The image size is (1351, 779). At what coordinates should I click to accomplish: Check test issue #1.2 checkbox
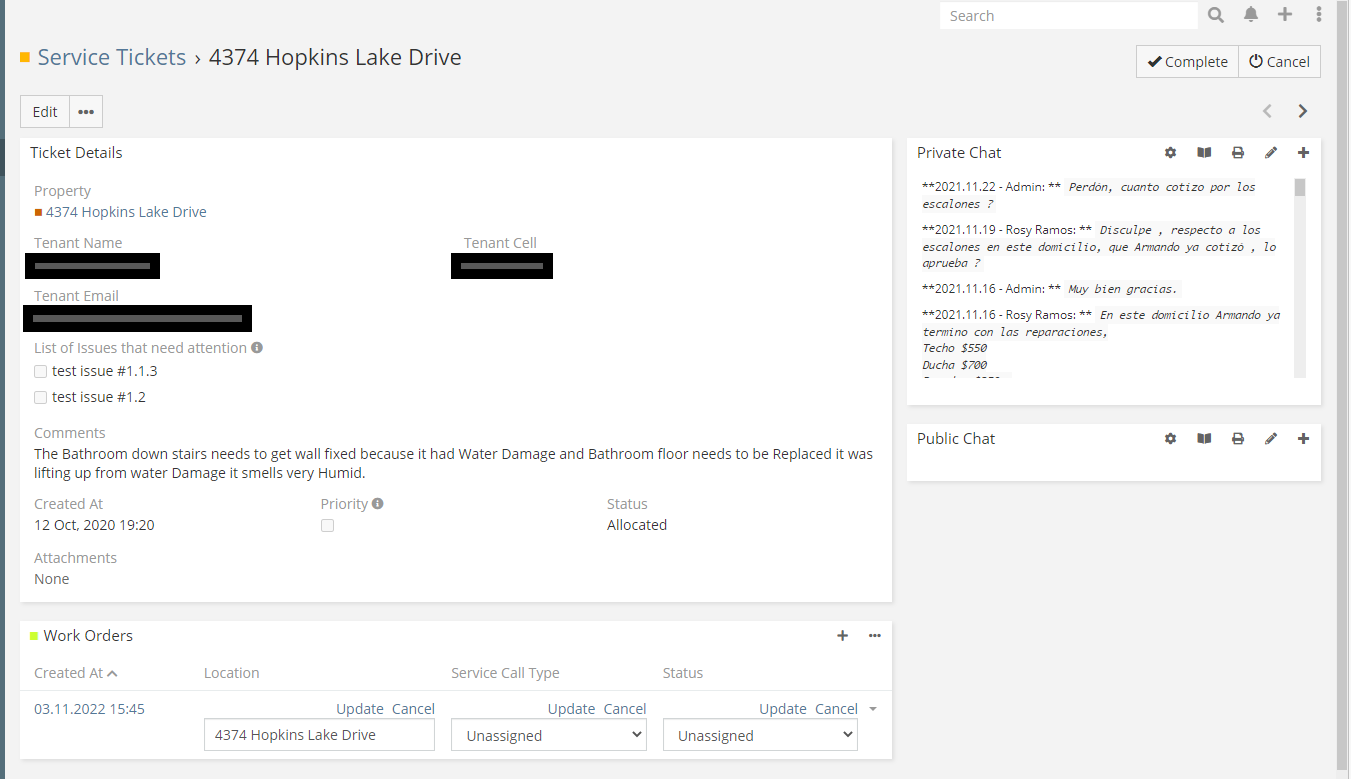coord(41,397)
